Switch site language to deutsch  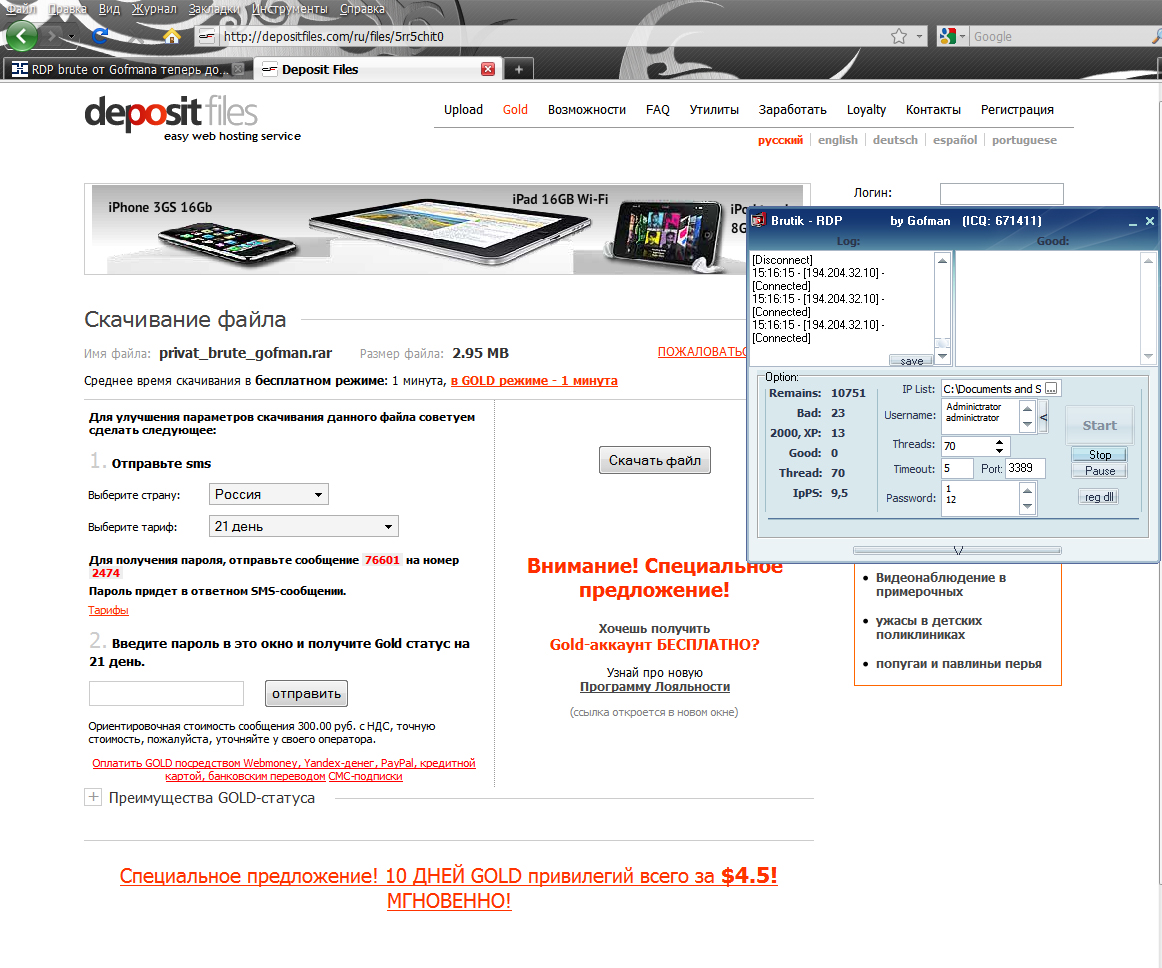895,139
